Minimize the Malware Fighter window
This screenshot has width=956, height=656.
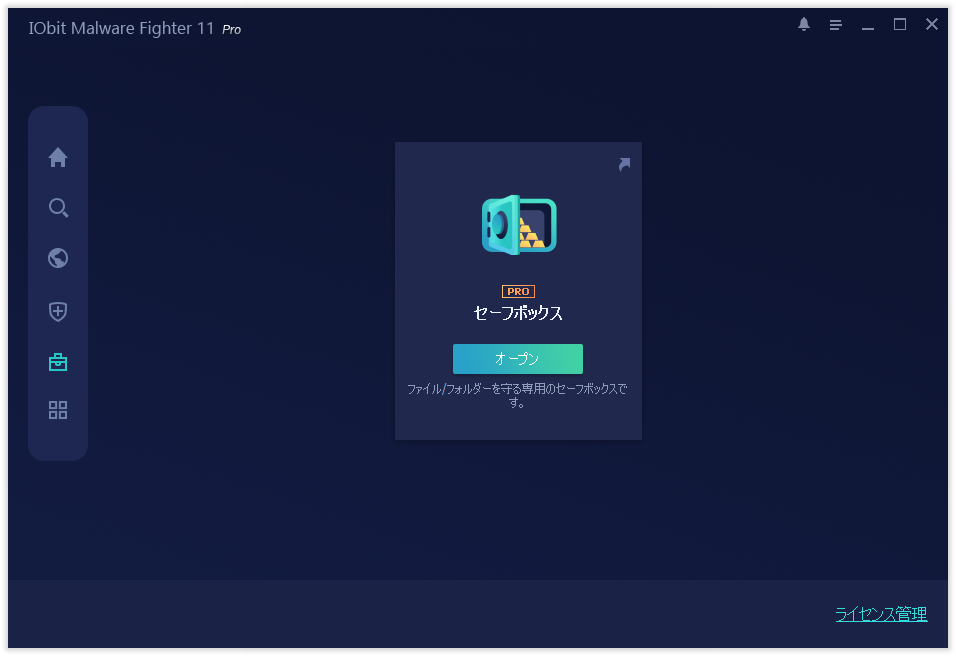tap(868, 25)
